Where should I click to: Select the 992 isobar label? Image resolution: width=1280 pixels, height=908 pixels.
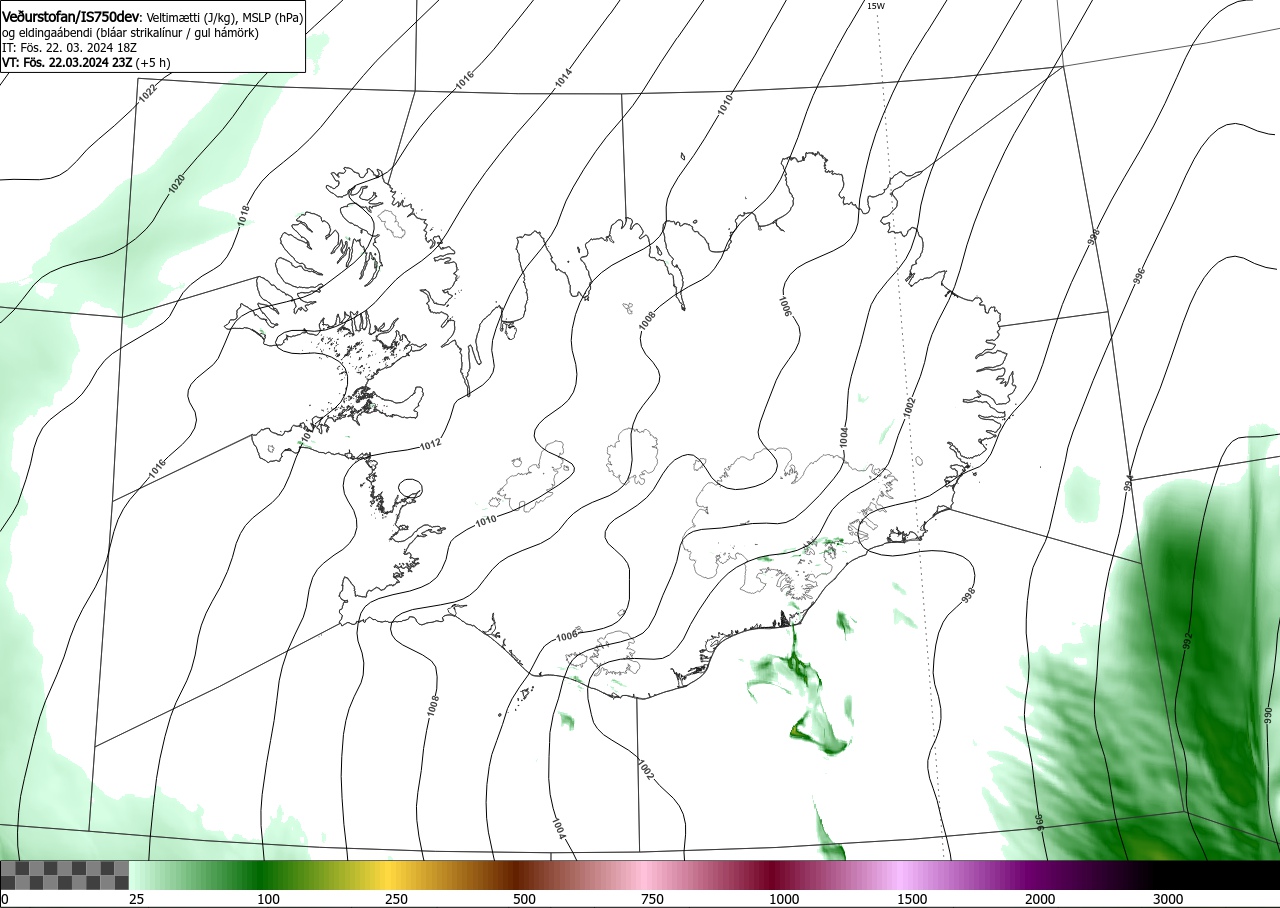click(x=1187, y=640)
